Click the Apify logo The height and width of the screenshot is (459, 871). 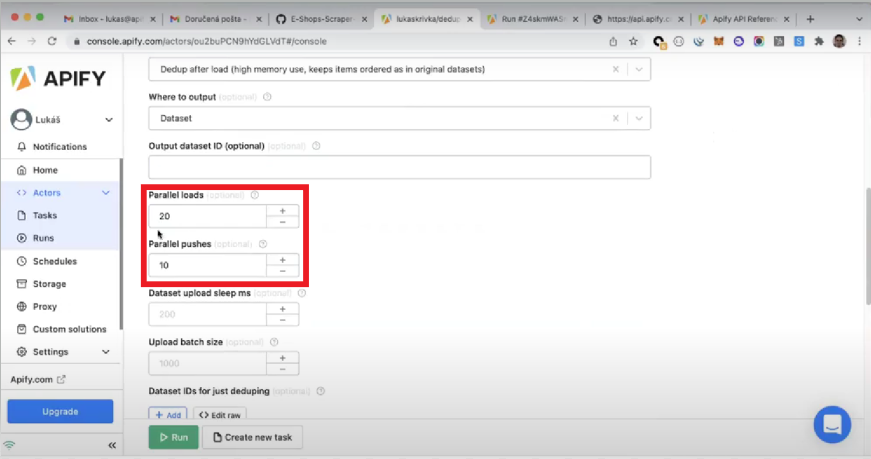(57, 78)
